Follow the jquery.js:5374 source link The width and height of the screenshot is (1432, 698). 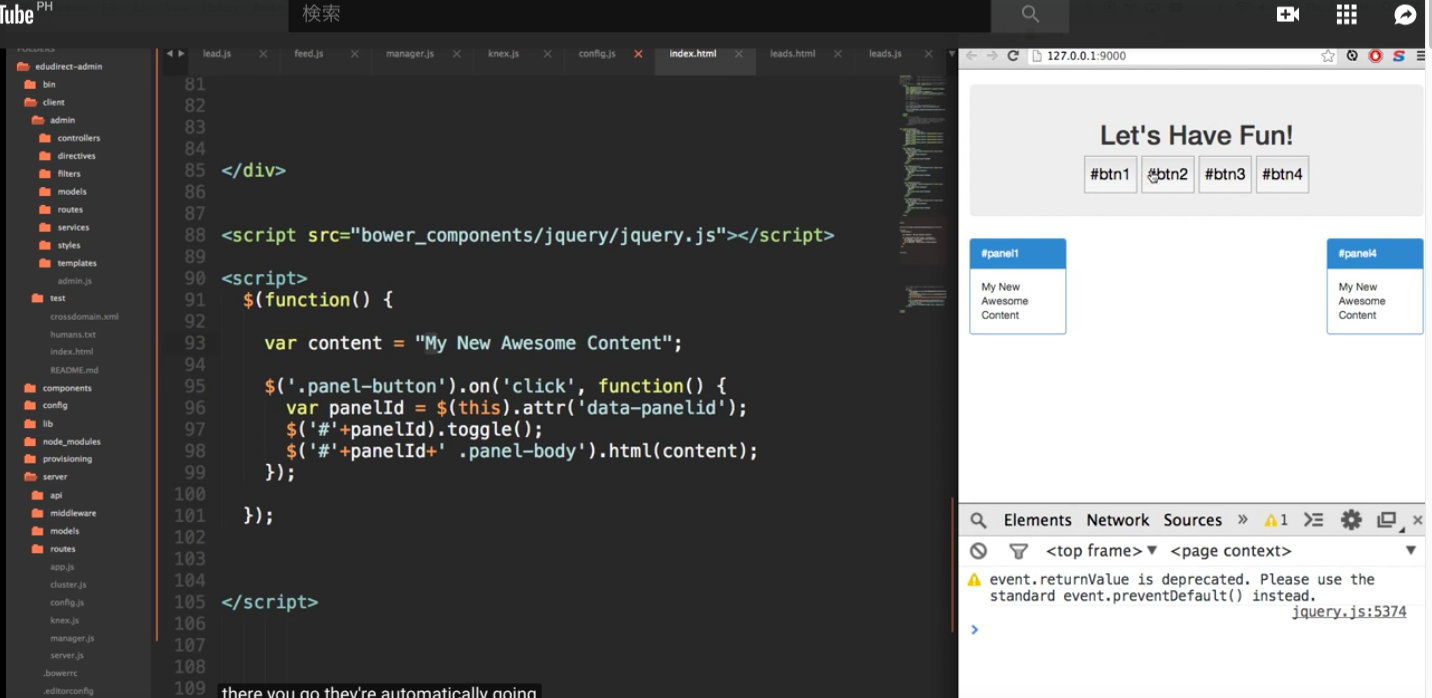[x=1348, y=612]
